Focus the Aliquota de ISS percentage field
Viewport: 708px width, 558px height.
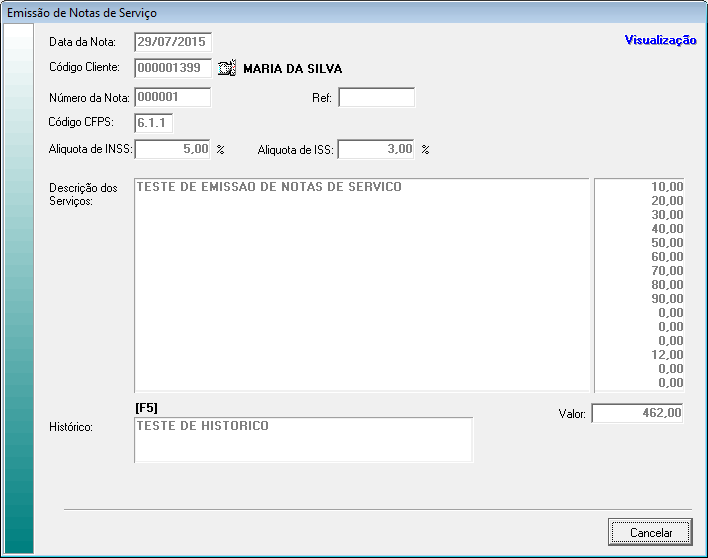pos(376,149)
